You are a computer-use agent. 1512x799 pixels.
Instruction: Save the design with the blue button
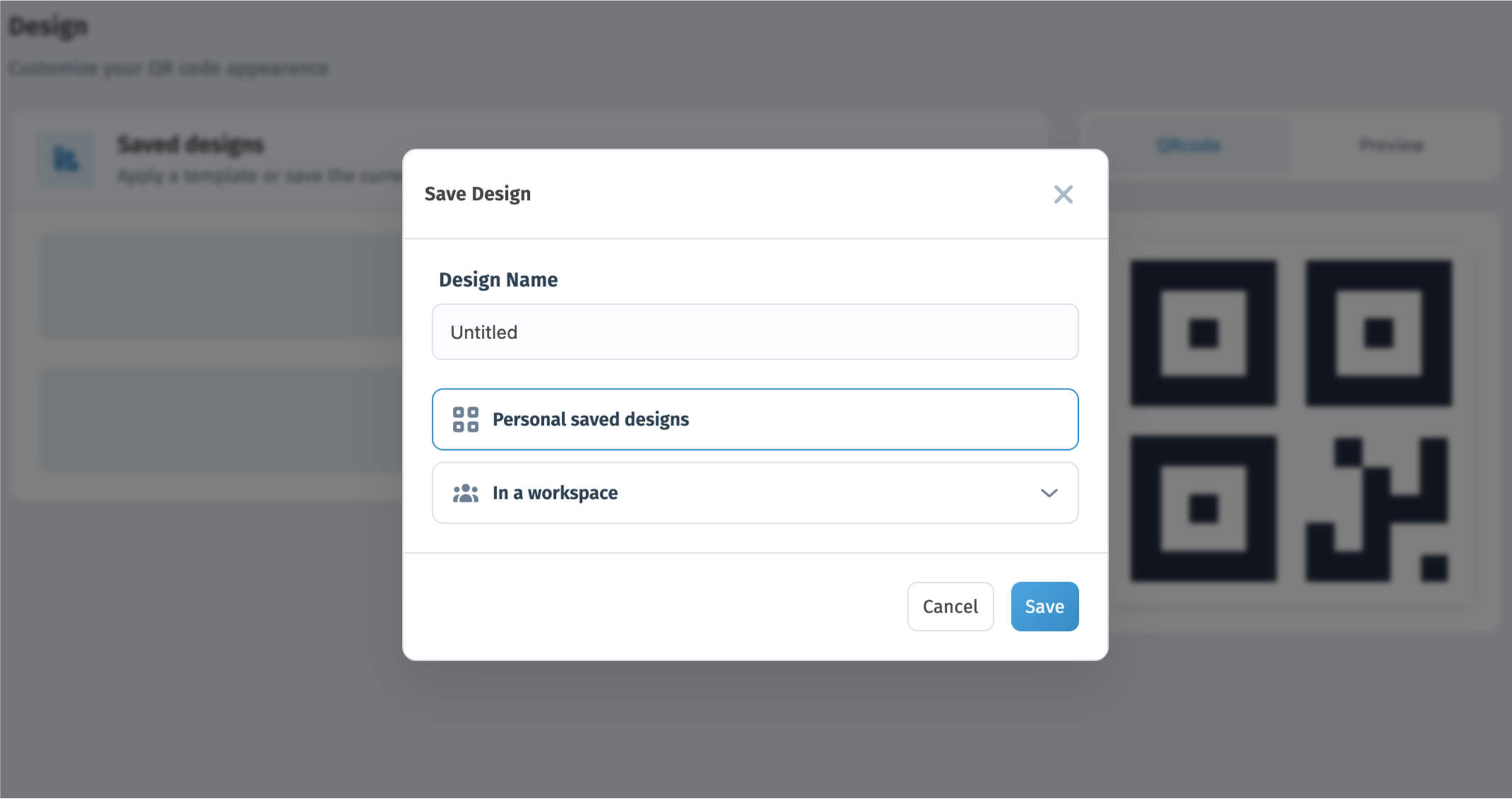(x=1044, y=606)
